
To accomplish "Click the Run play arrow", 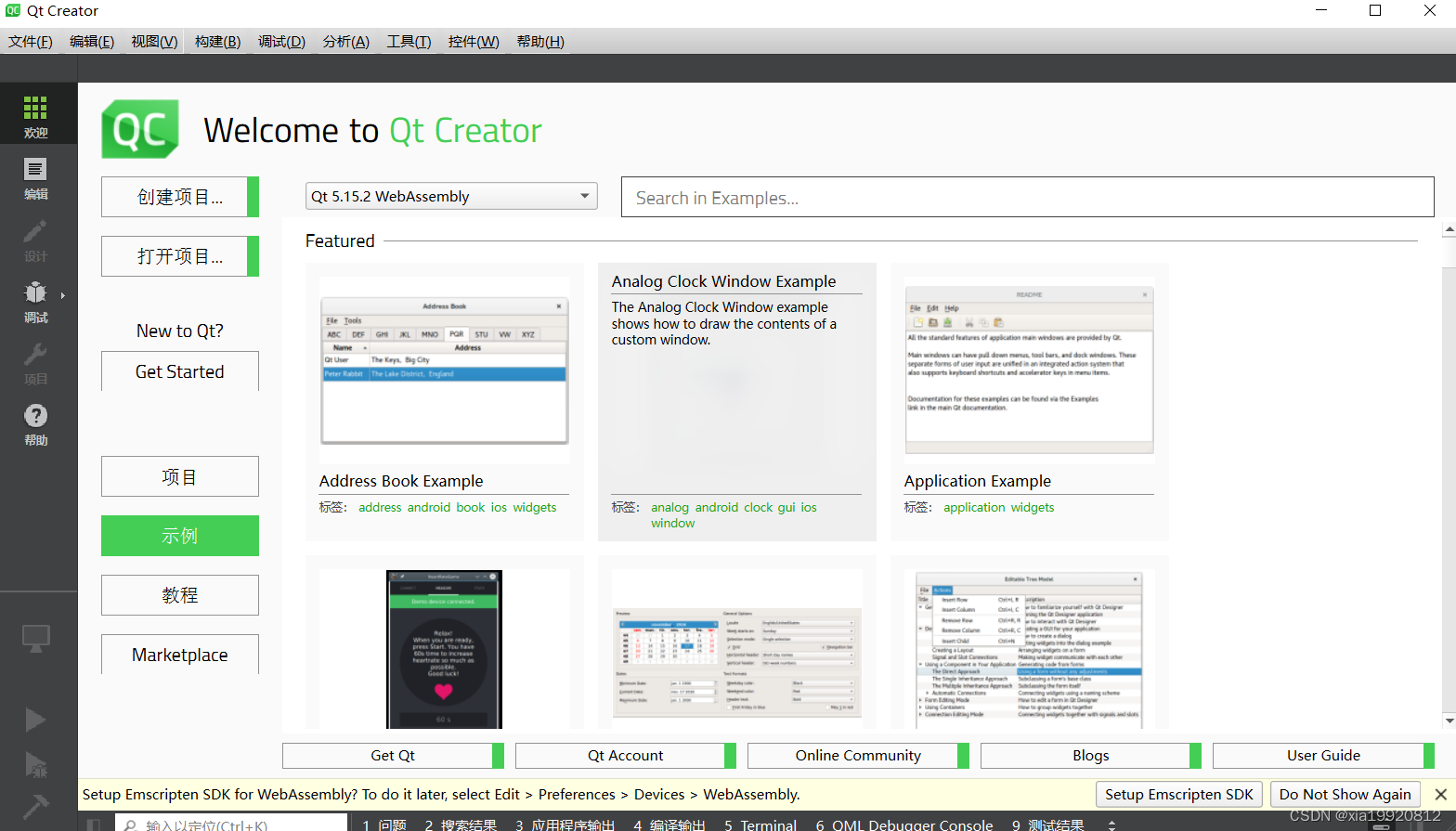I will click(35, 720).
